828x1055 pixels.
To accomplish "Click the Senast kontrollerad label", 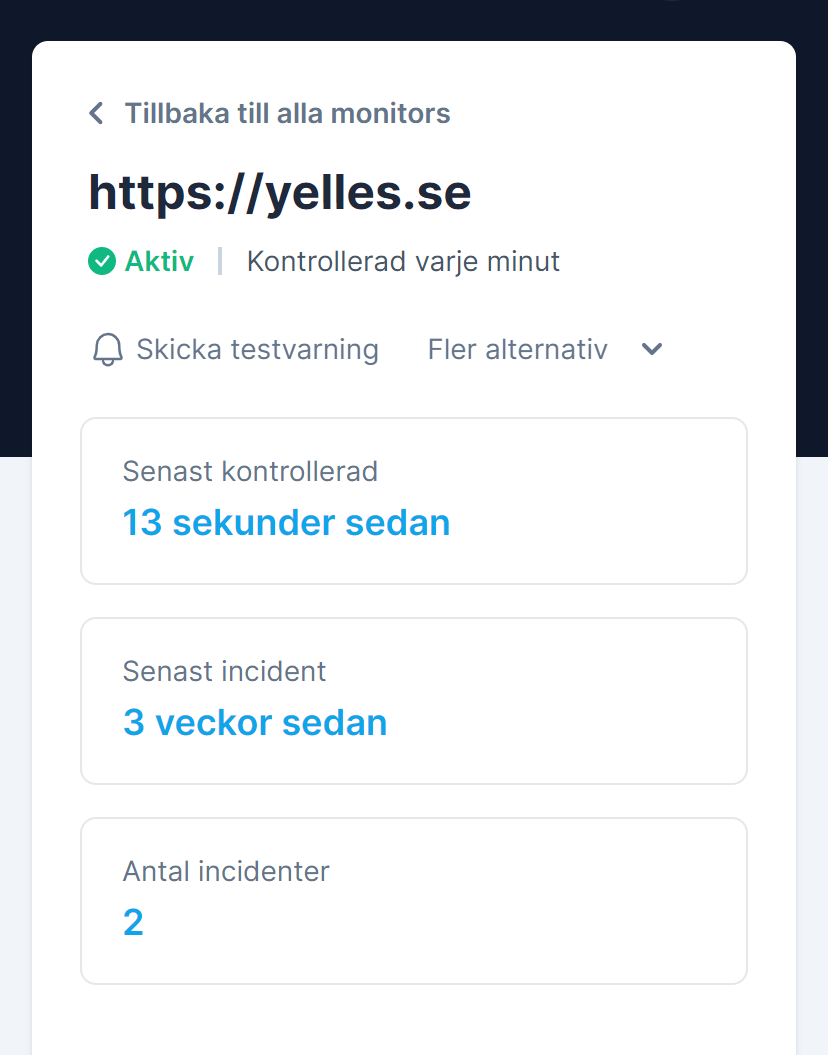I will click(250, 471).
